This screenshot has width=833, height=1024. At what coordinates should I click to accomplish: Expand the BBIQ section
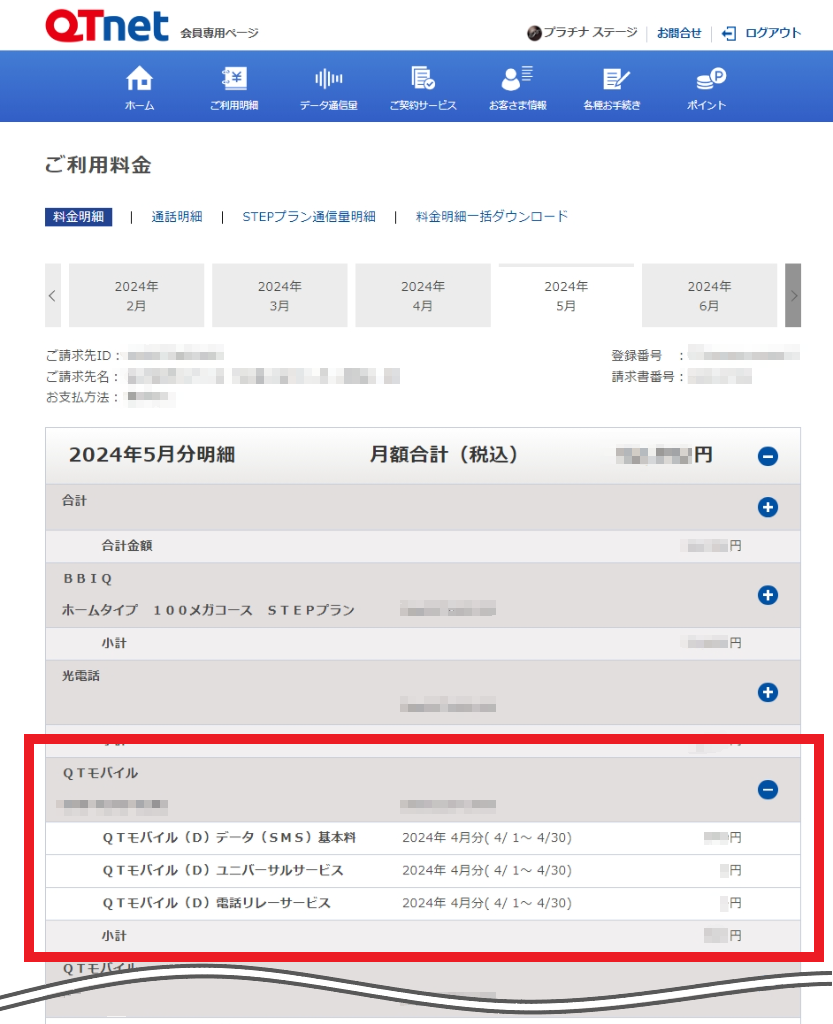pos(768,595)
